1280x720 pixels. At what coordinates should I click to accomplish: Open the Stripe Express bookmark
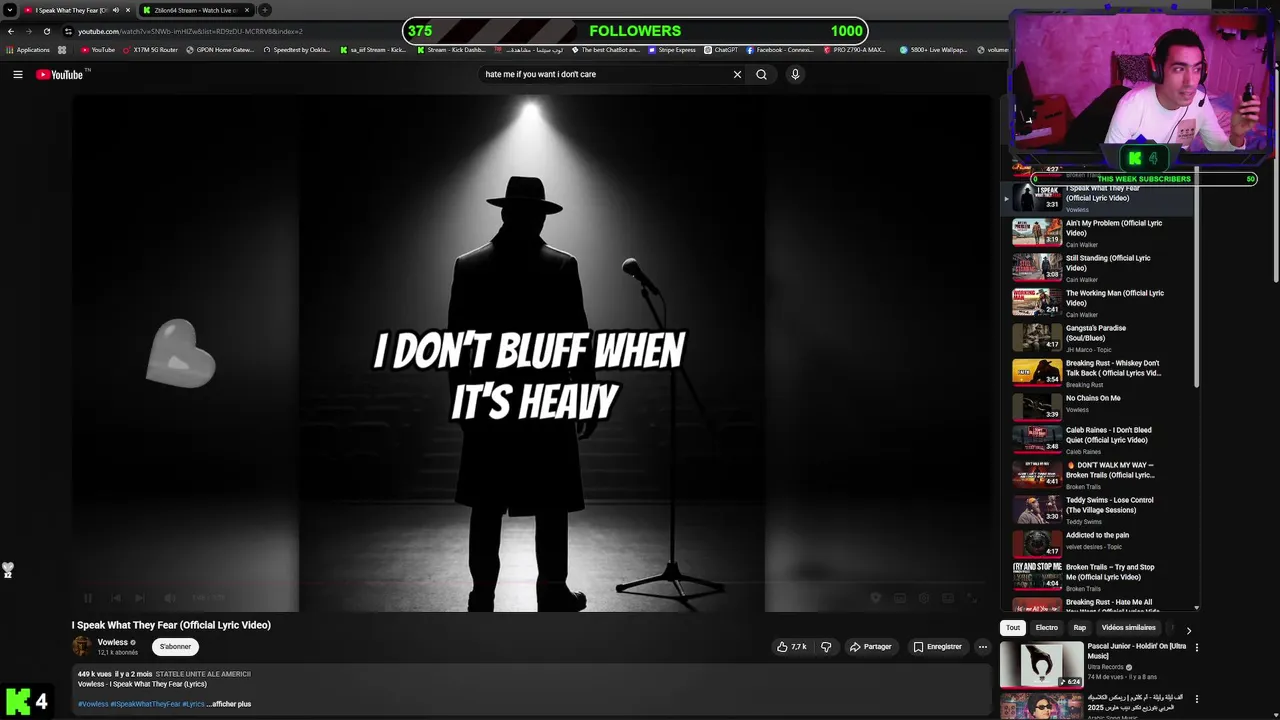[x=671, y=50]
